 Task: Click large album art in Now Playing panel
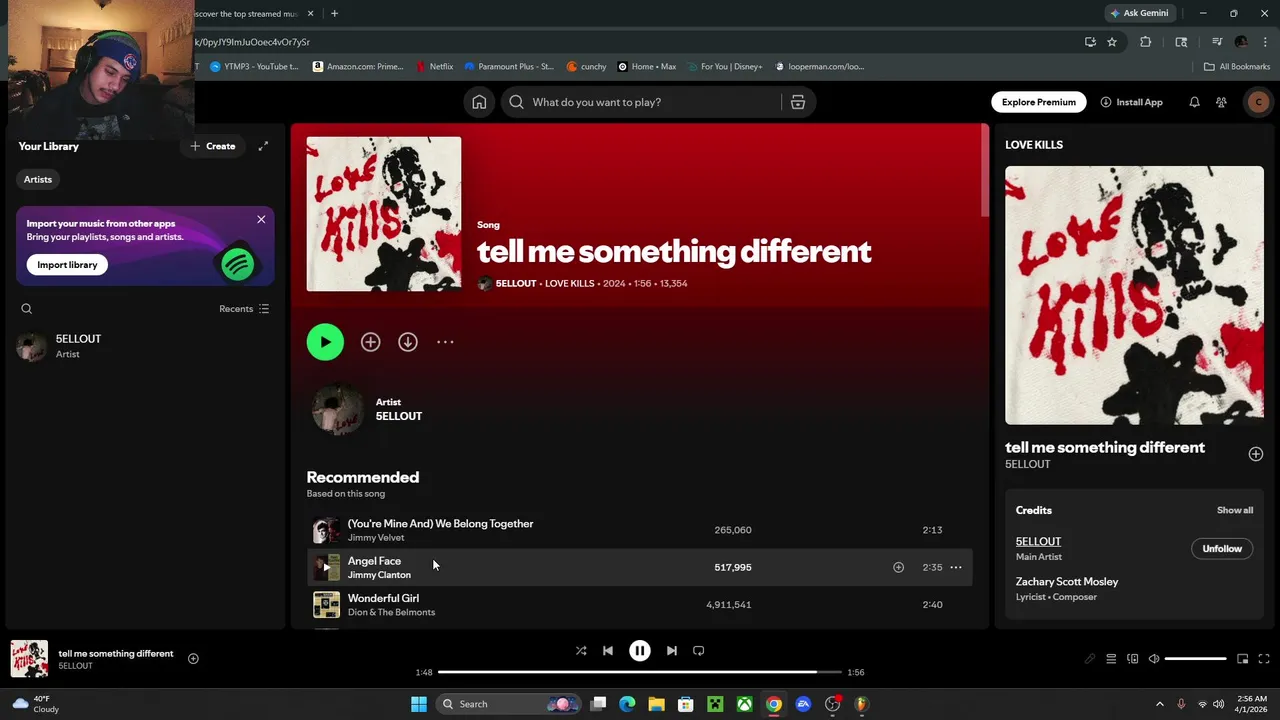pos(1134,295)
